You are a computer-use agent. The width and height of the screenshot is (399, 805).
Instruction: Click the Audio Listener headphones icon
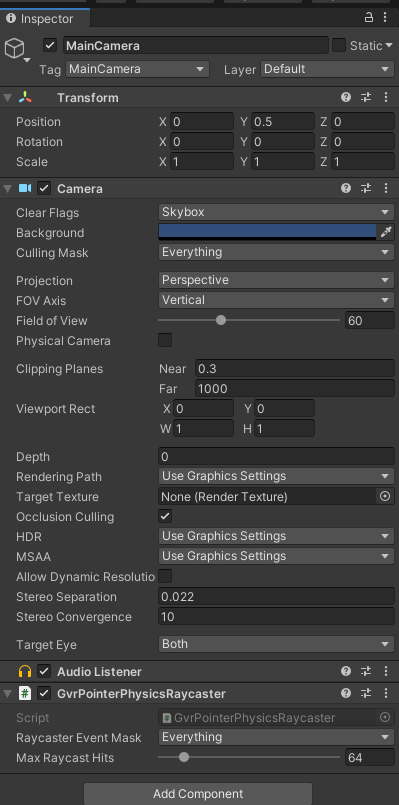click(x=25, y=671)
